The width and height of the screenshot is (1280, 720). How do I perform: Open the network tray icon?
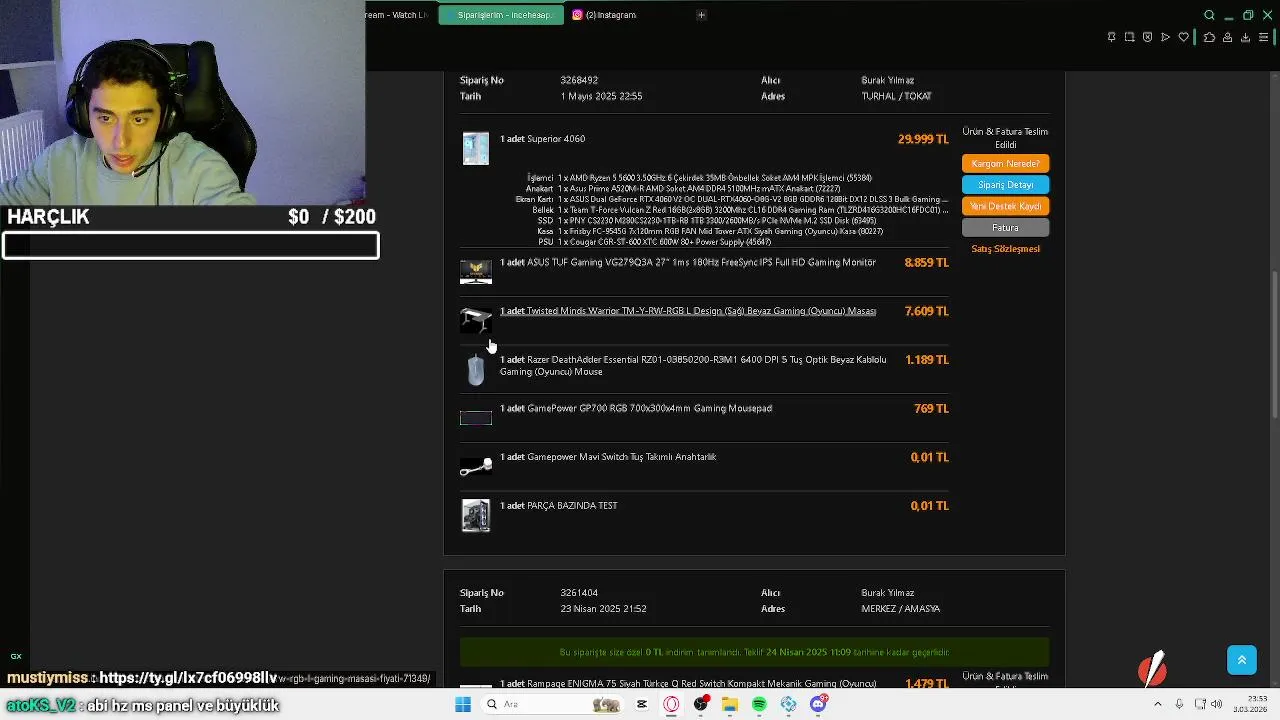coord(1200,704)
